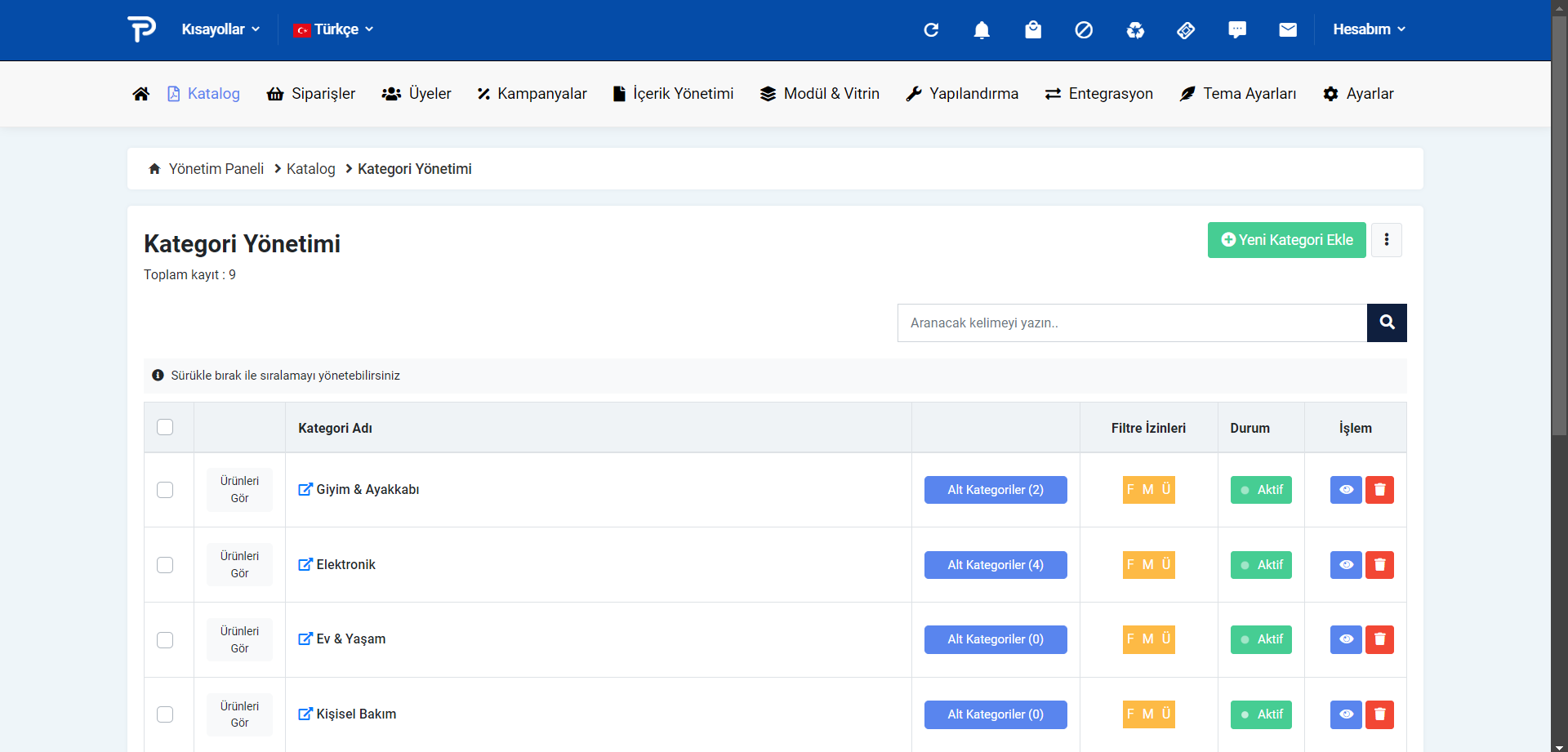Image resolution: width=1568 pixels, height=752 pixels.
Task: Click the recycle icon in top bar
Action: pyautogui.click(x=1135, y=30)
